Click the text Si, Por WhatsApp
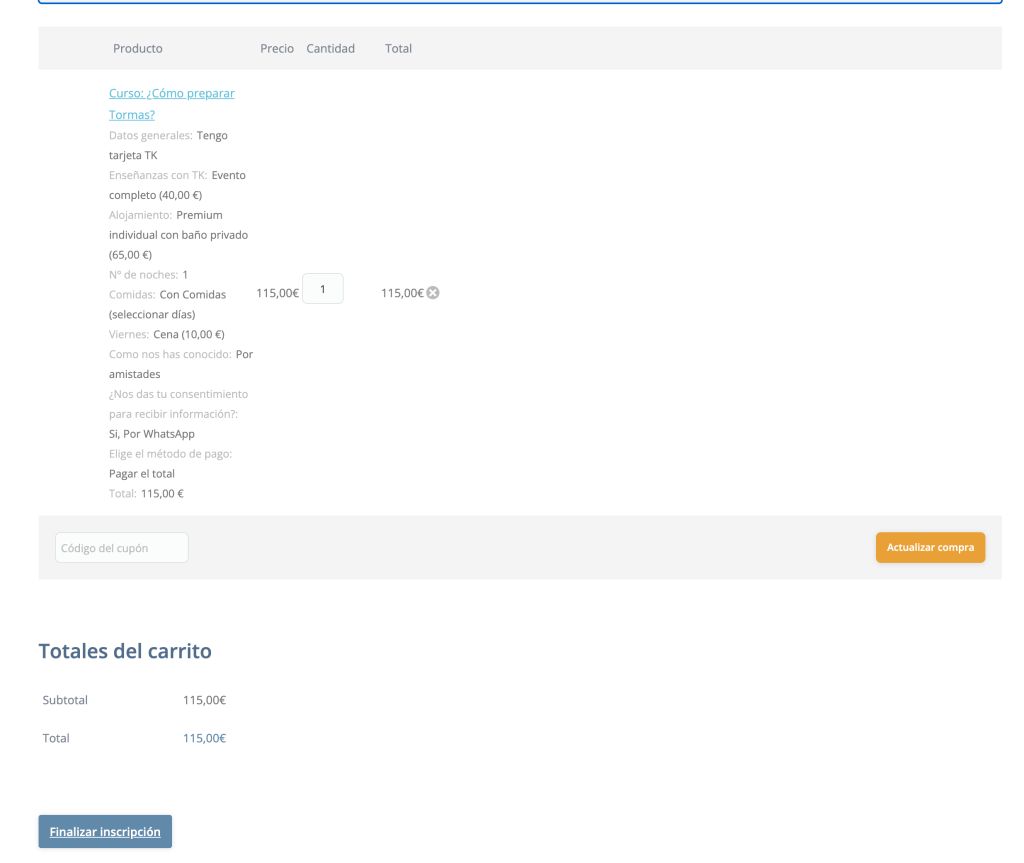The height and width of the screenshot is (863, 1024). click(152, 434)
